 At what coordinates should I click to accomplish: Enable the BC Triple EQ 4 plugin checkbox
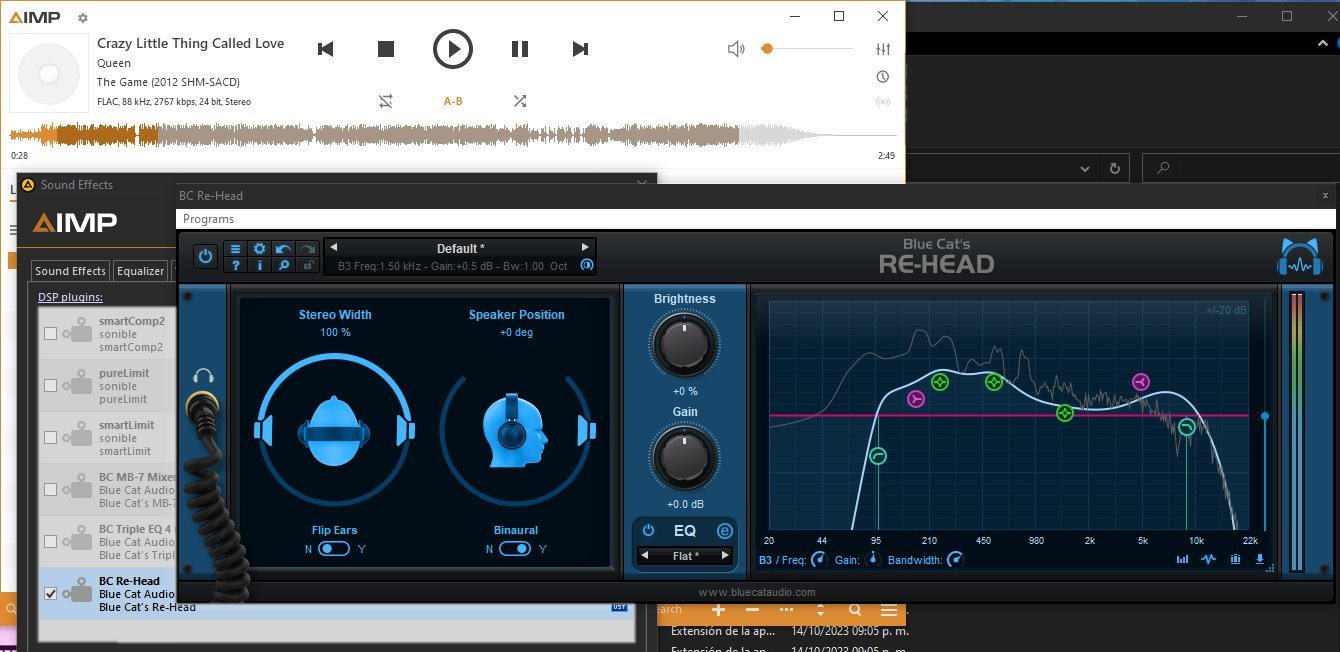point(50,541)
